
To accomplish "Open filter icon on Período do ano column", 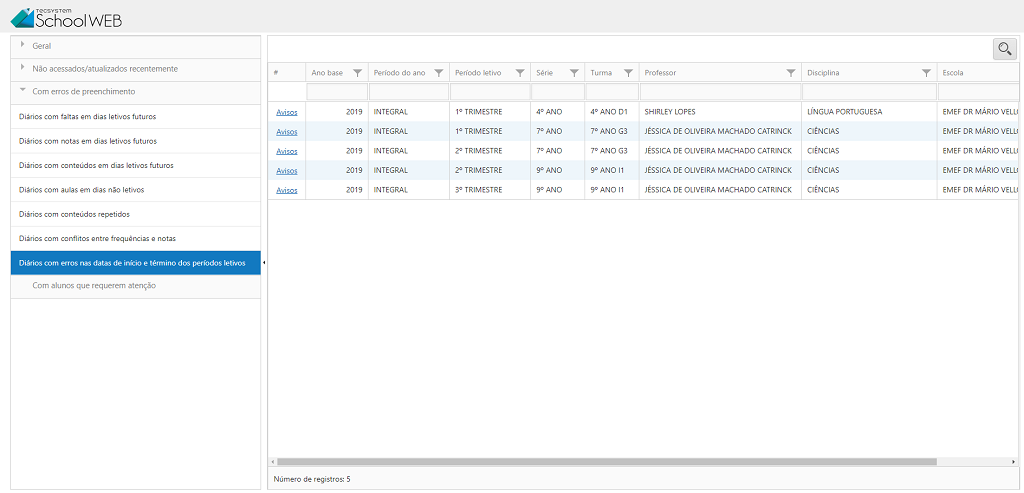I will [439, 73].
